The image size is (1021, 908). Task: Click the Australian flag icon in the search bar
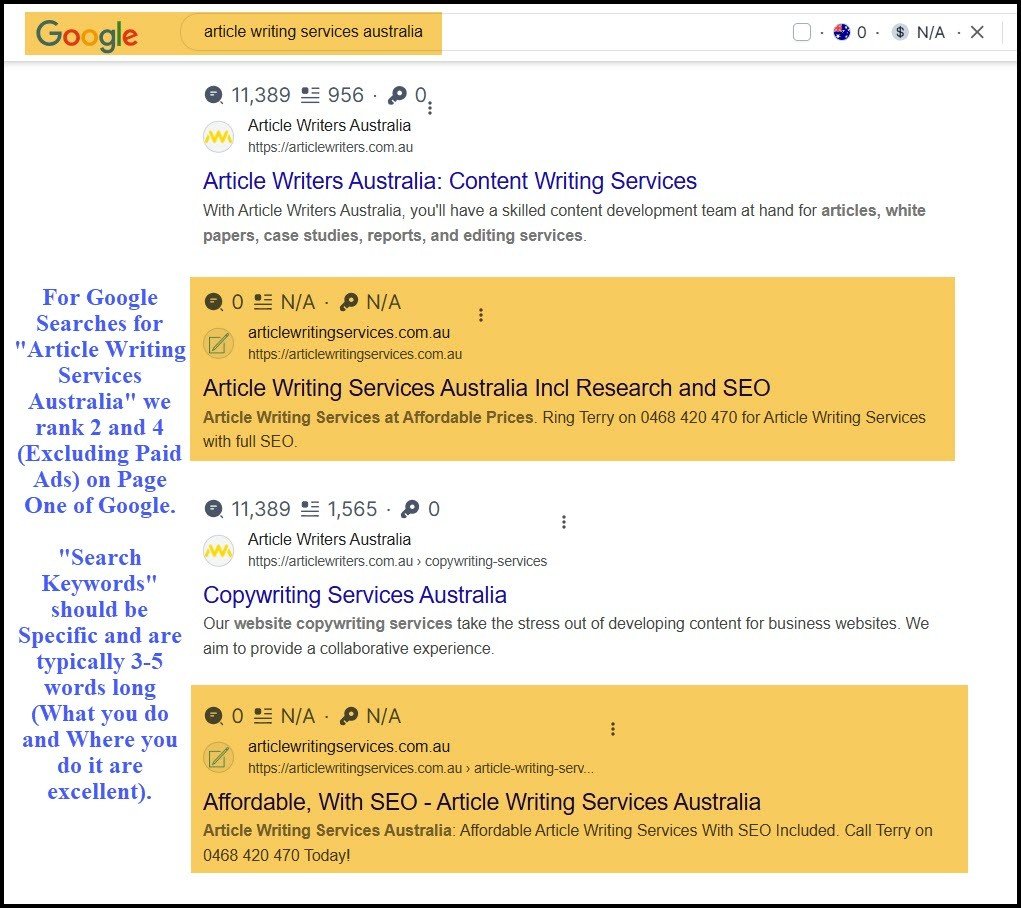pyautogui.click(x=841, y=32)
